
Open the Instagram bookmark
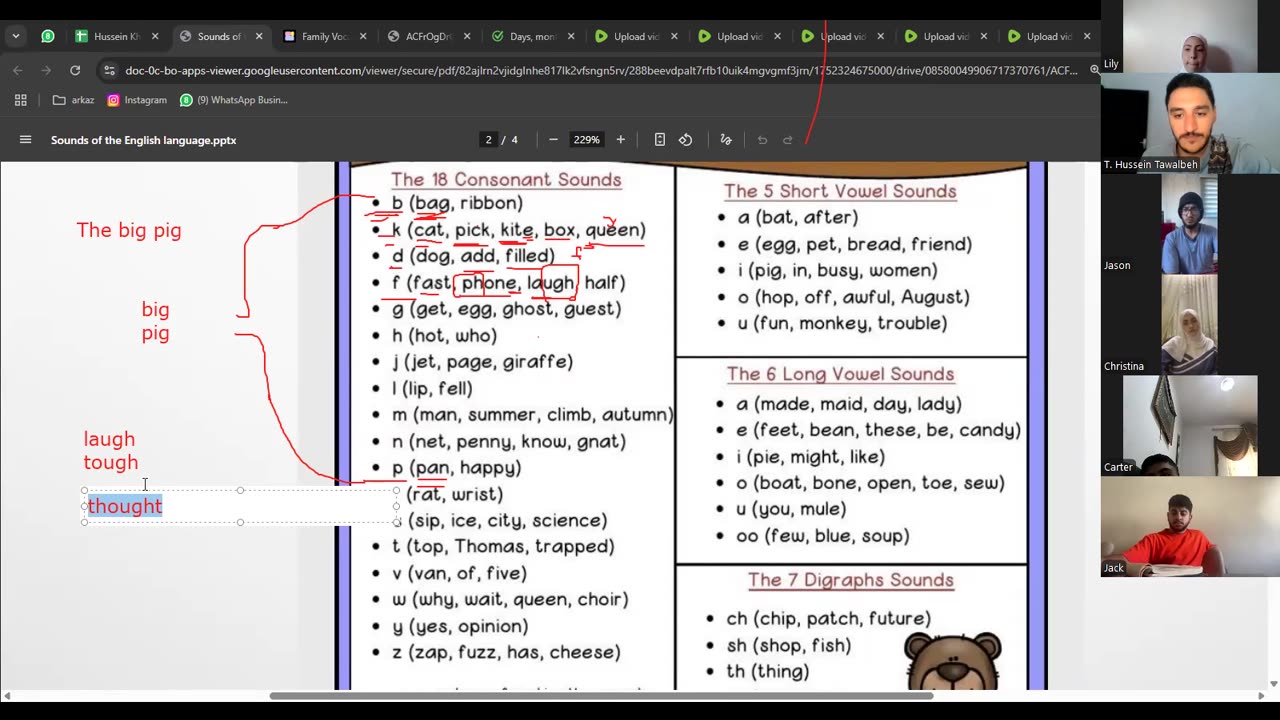pyautogui.click(x=137, y=100)
